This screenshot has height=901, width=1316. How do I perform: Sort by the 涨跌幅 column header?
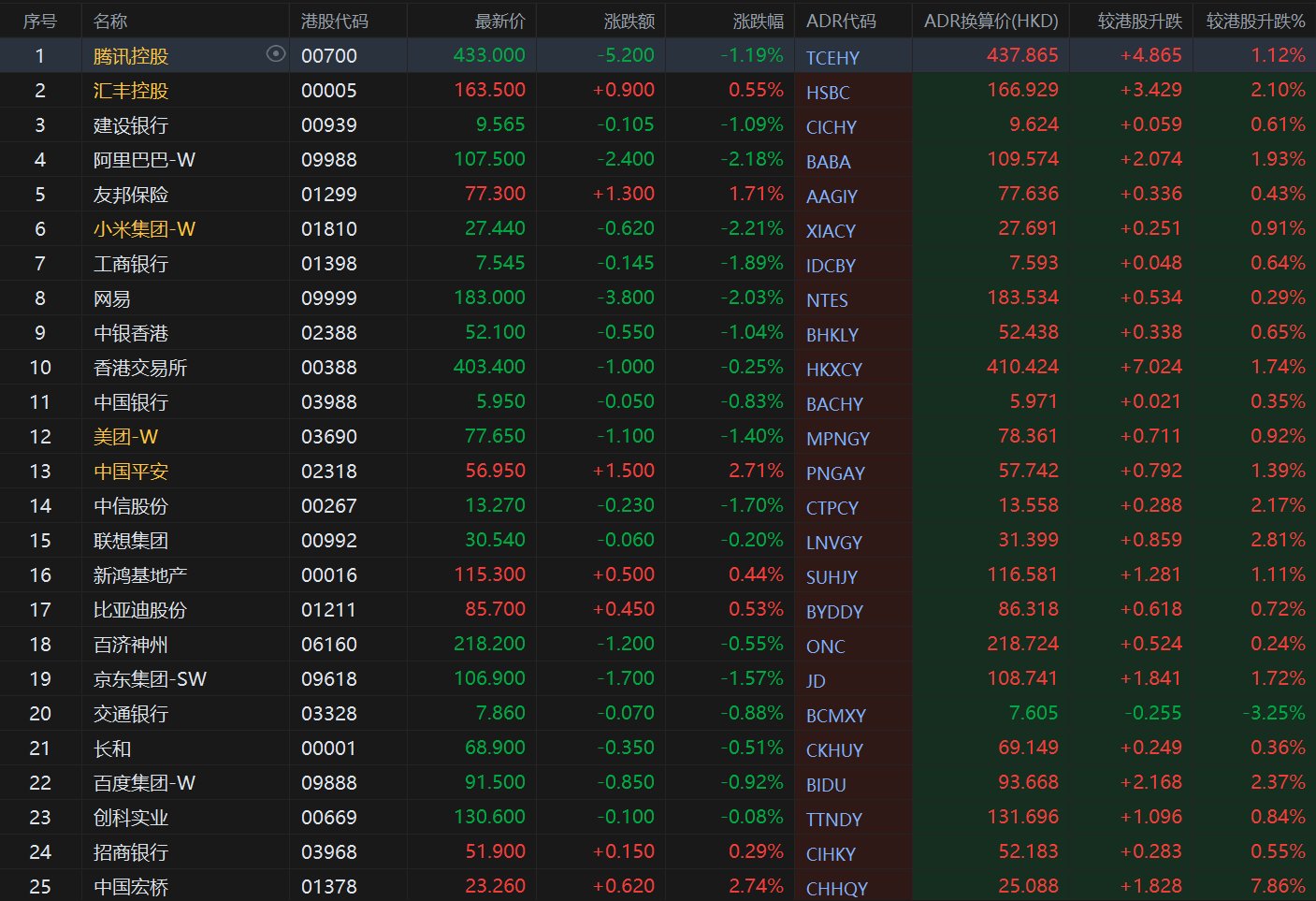click(759, 21)
